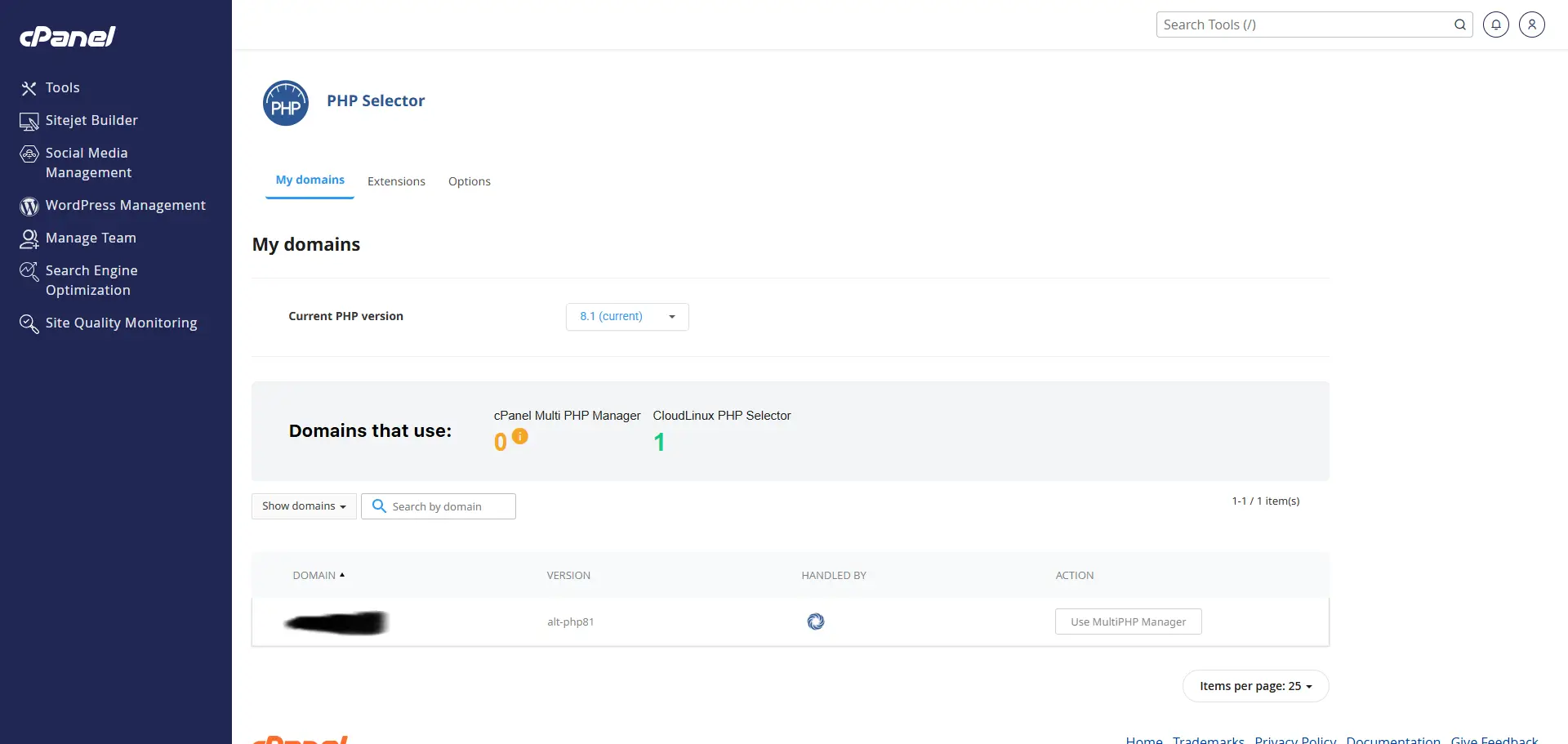Viewport: 1568px width, 744px height.
Task: Click the cPanel logo in sidebar
Action: click(68, 37)
